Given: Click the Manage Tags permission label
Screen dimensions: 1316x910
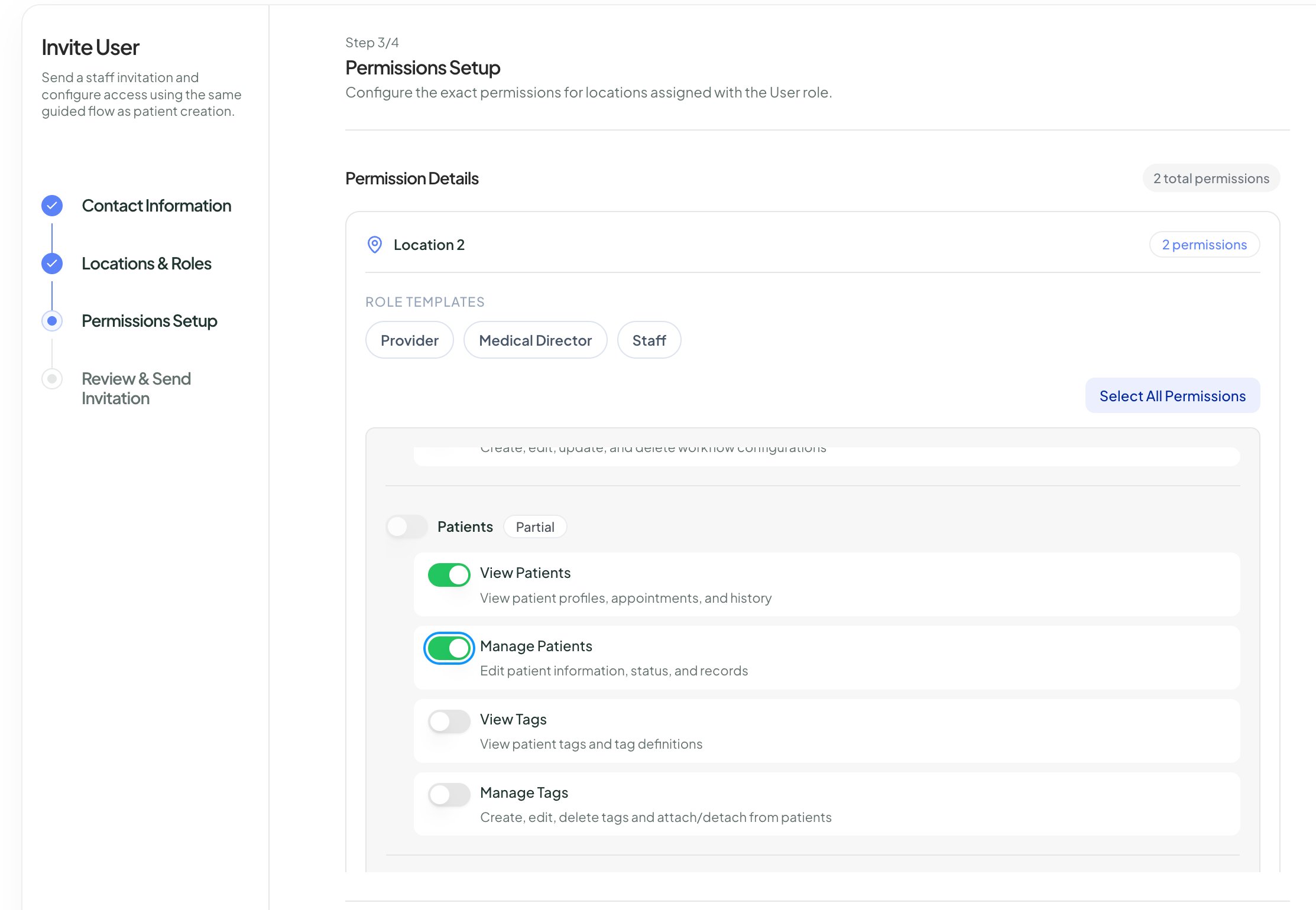Looking at the screenshot, I should point(524,792).
